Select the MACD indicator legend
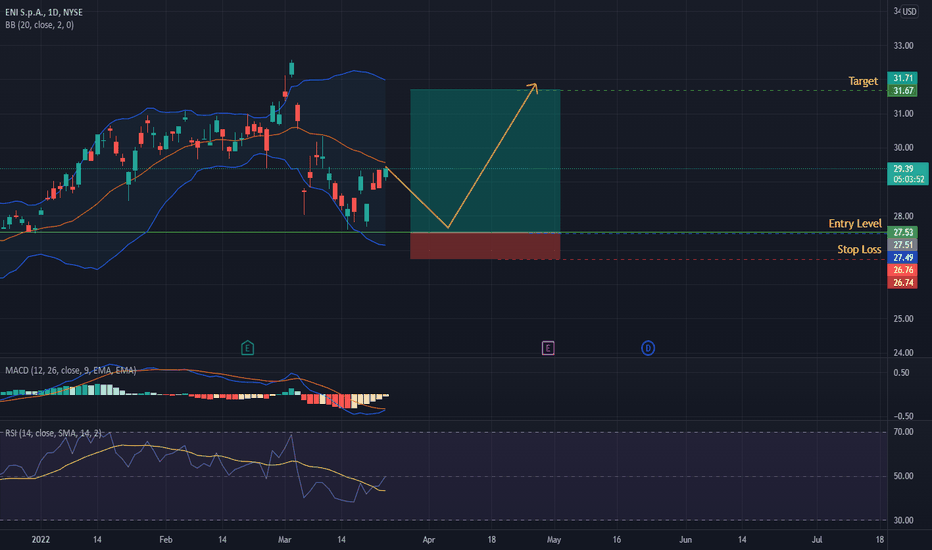Image resolution: width=932 pixels, height=550 pixels. pos(71,370)
